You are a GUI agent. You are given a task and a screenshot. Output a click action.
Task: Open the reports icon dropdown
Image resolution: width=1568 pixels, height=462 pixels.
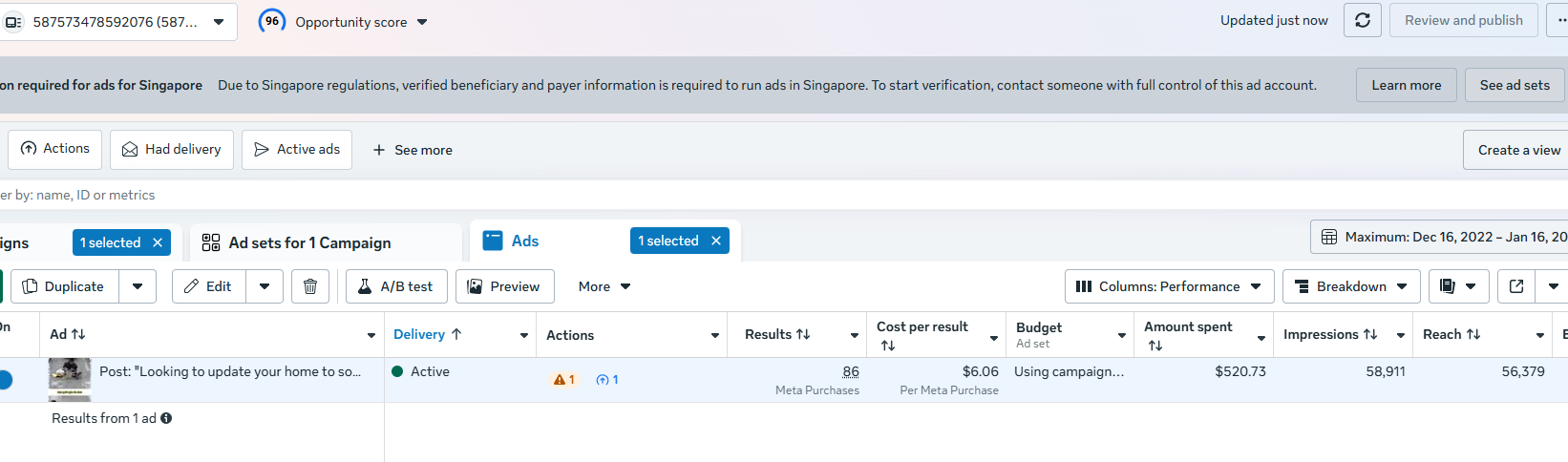point(1457,286)
